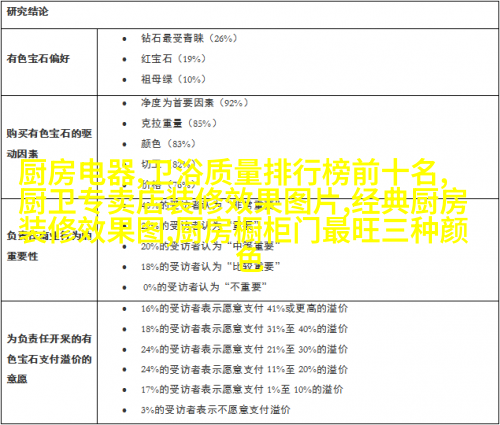
Task: Select the 有色宝石偏好 row label
Action: [x=38, y=59]
